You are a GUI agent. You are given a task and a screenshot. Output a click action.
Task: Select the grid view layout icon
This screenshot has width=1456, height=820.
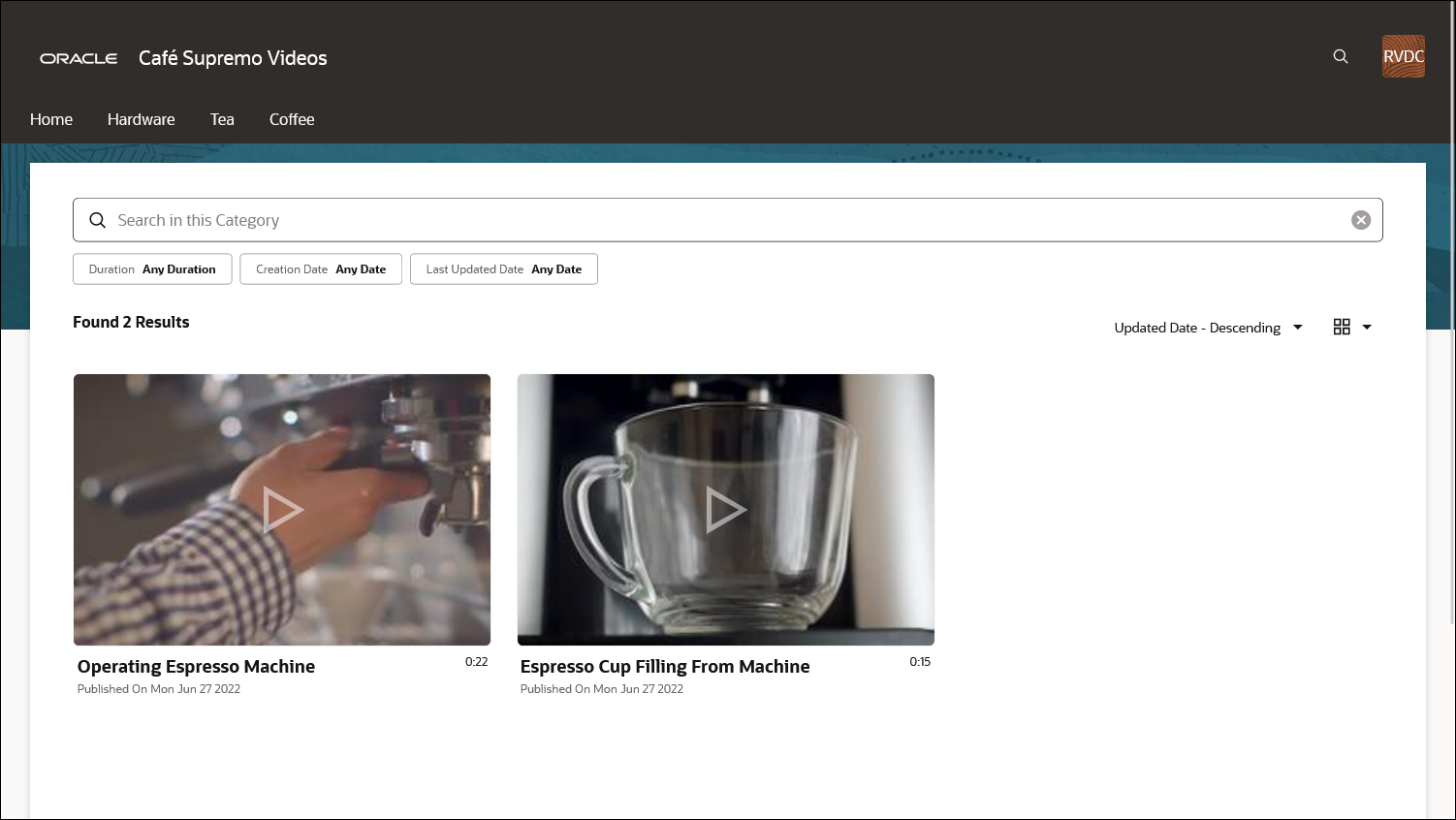click(x=1342, y=327)
